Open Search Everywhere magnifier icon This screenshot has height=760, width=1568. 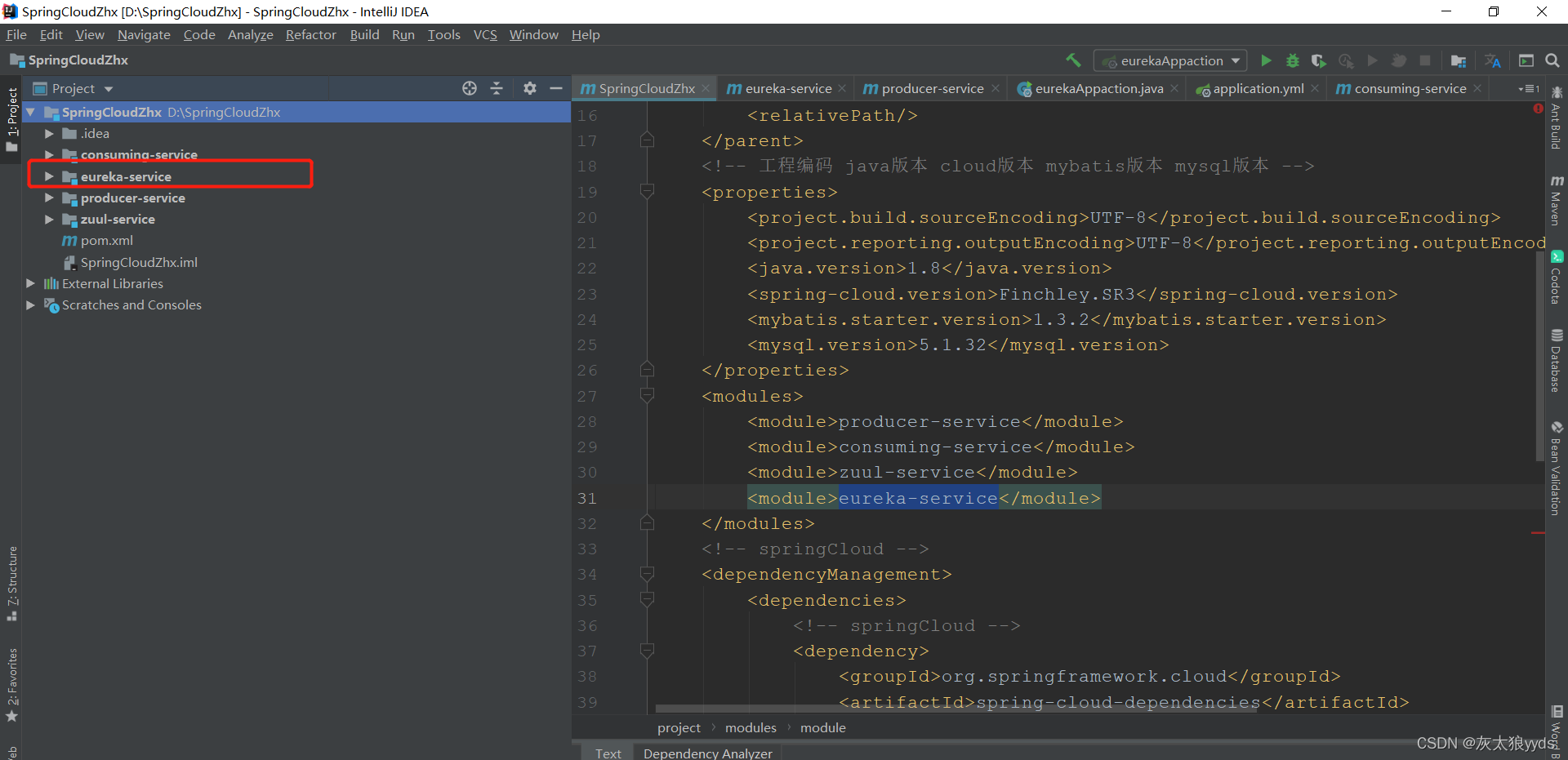tap(1552, 60)
